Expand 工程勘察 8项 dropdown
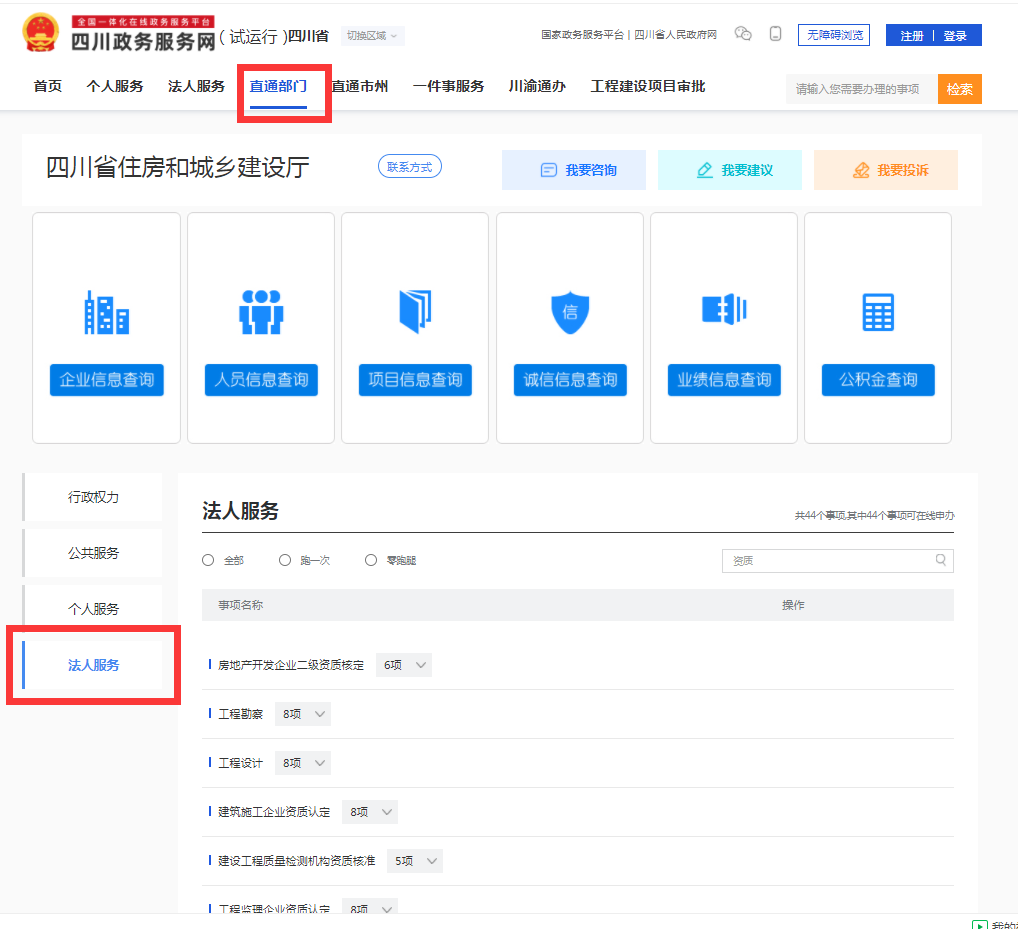The height and width of the screenshot is (929, 1018). 303,714
